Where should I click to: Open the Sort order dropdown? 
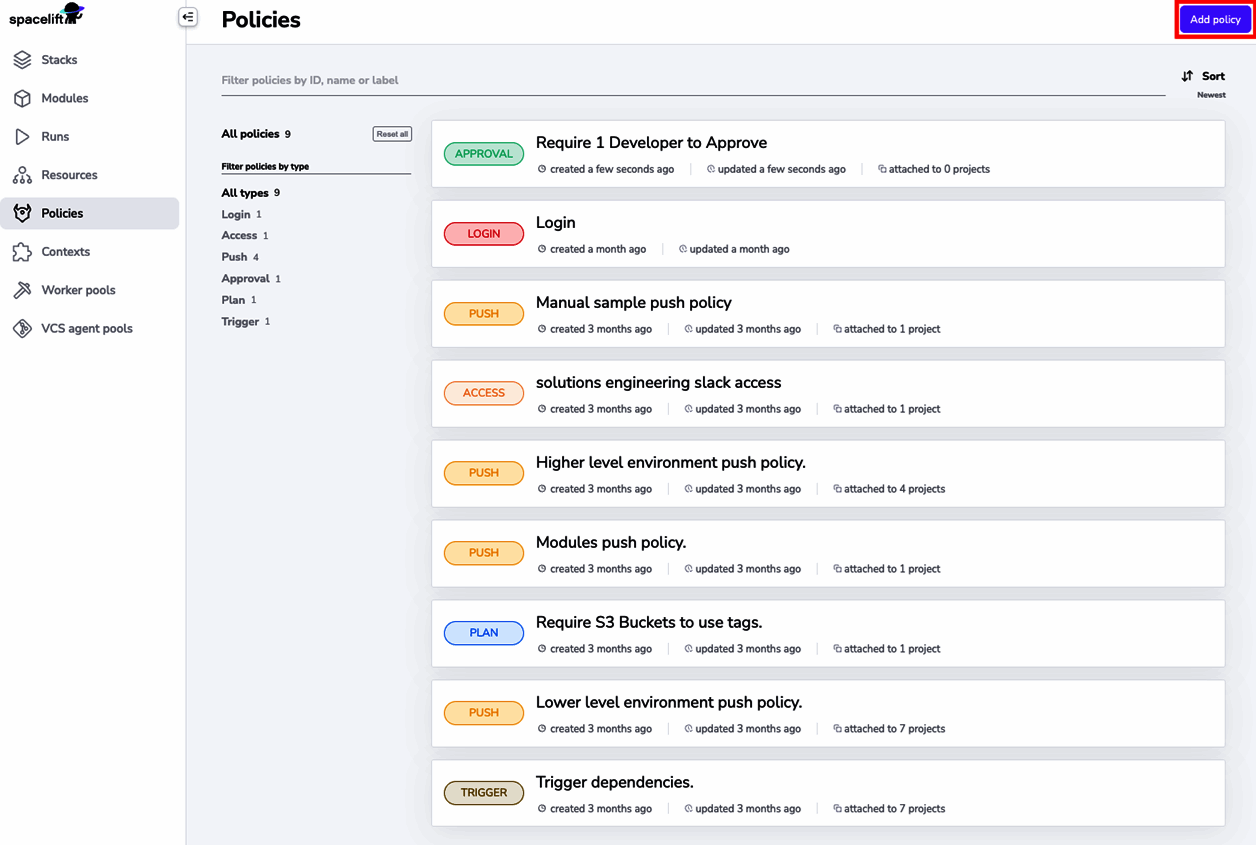pos(1203,76)
